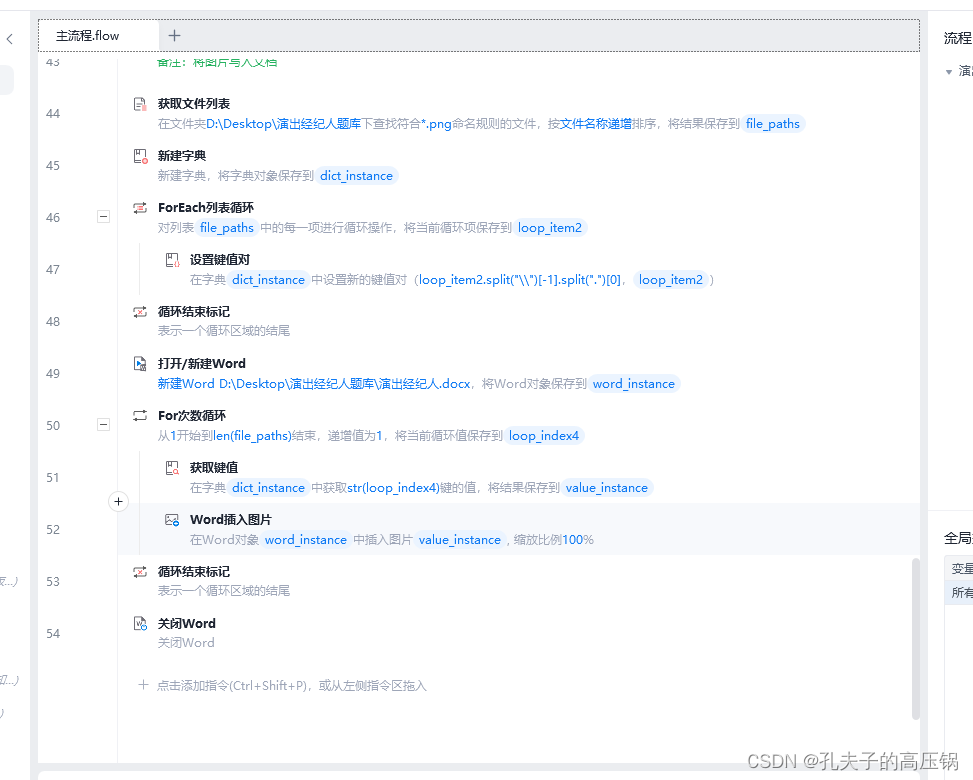This screenshot has height=780, width=973.
Task: Collapse the left sidebar with the chevron arrow
Action: (10, 36)
